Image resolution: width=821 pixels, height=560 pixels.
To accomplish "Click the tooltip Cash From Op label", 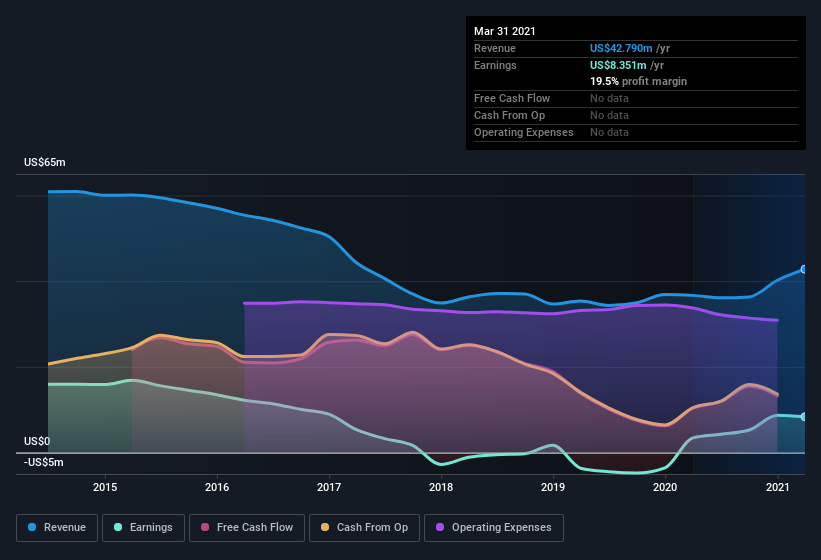I will click(x=509, y=115).
